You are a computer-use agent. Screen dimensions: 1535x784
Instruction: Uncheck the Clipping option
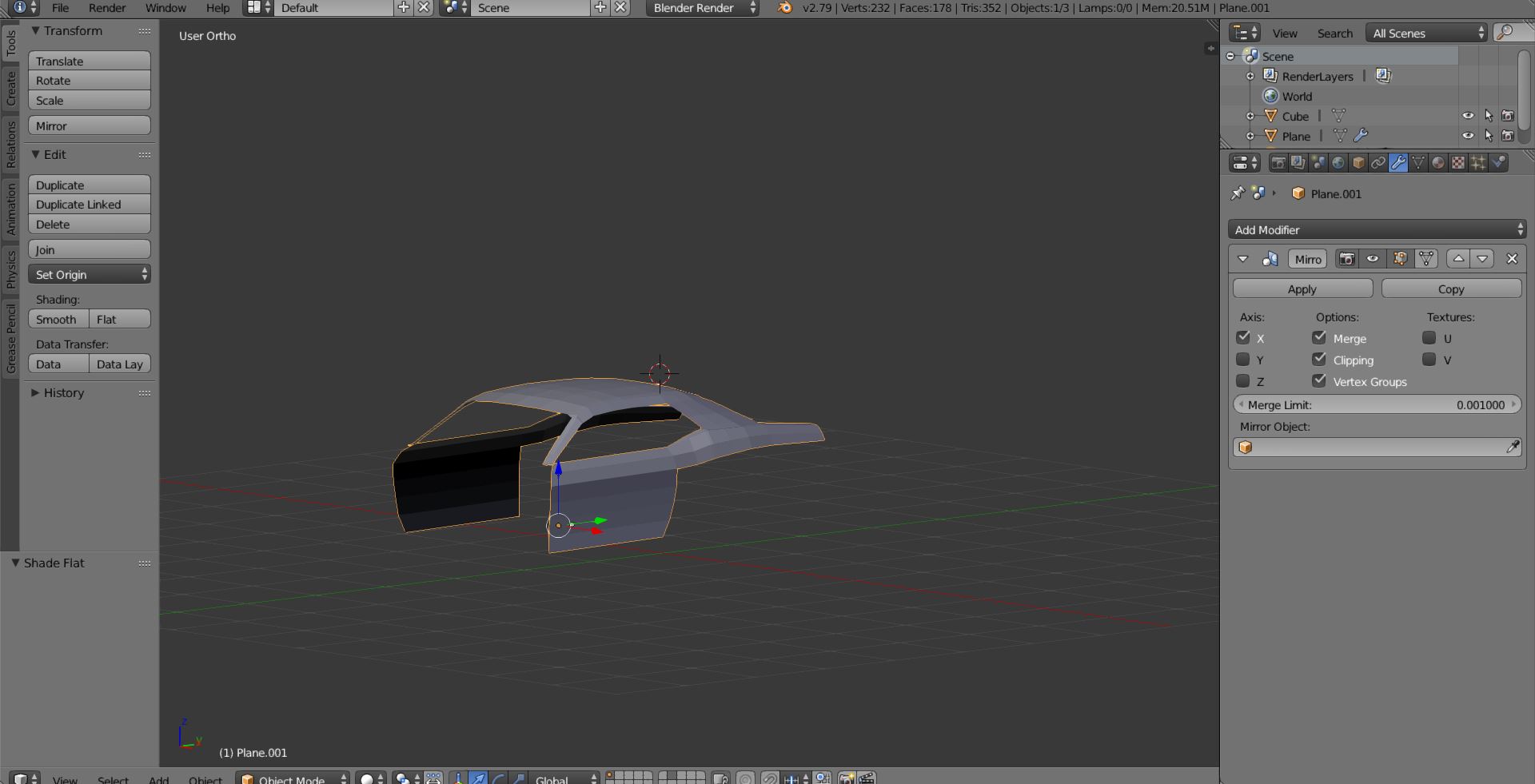1319,360
